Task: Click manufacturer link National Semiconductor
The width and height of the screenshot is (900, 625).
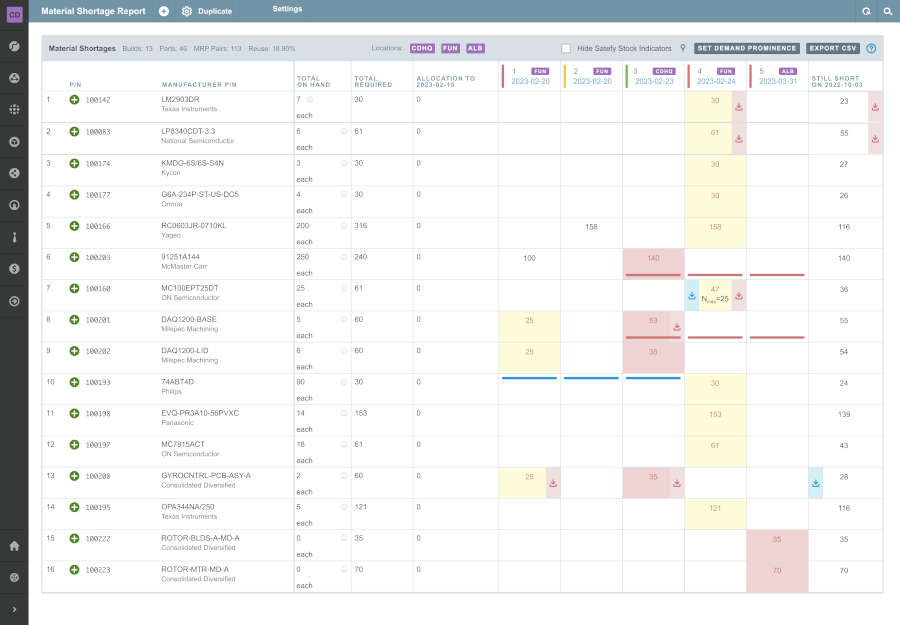Action: coord(197,141)
